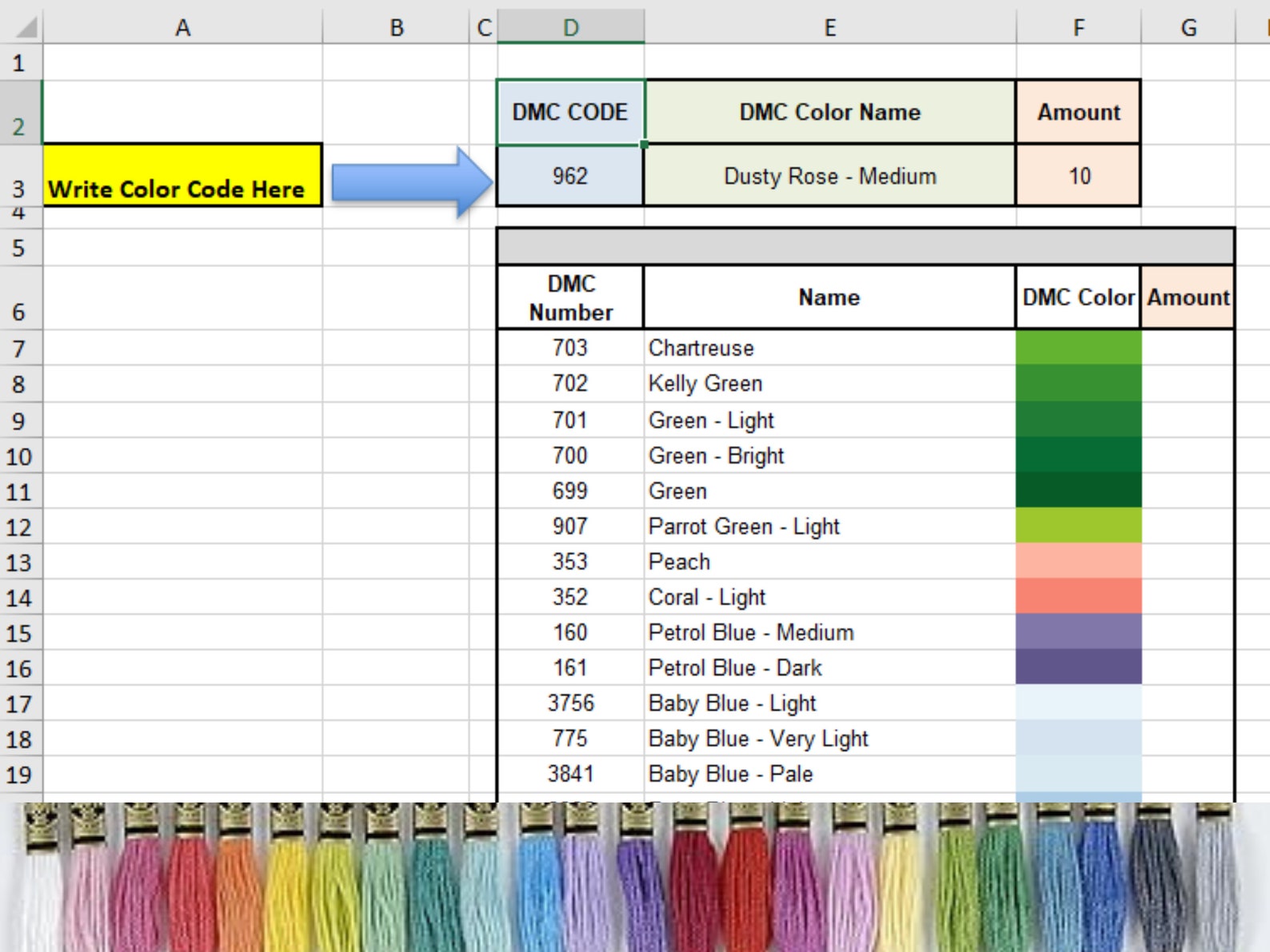Click the 'Baby Blue - Pale' name cell
The height and width of the screenshot is (952, 1270).
click(x=829, y=774)
